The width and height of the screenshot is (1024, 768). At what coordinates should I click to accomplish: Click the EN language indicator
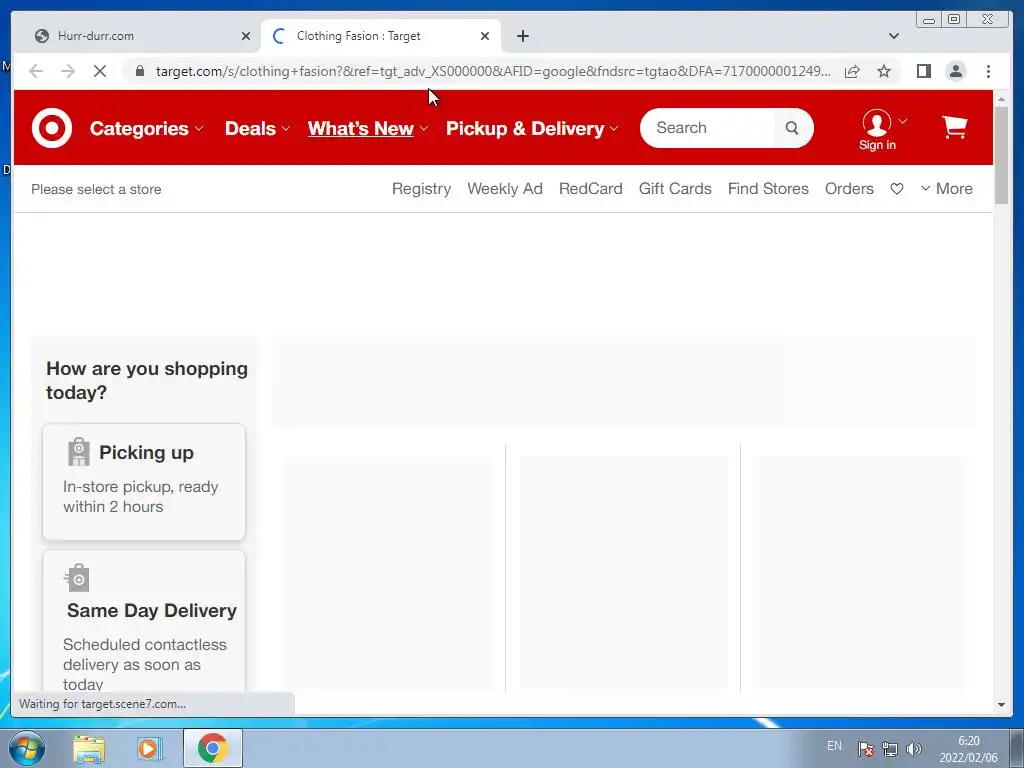click(x=834, y=746)
